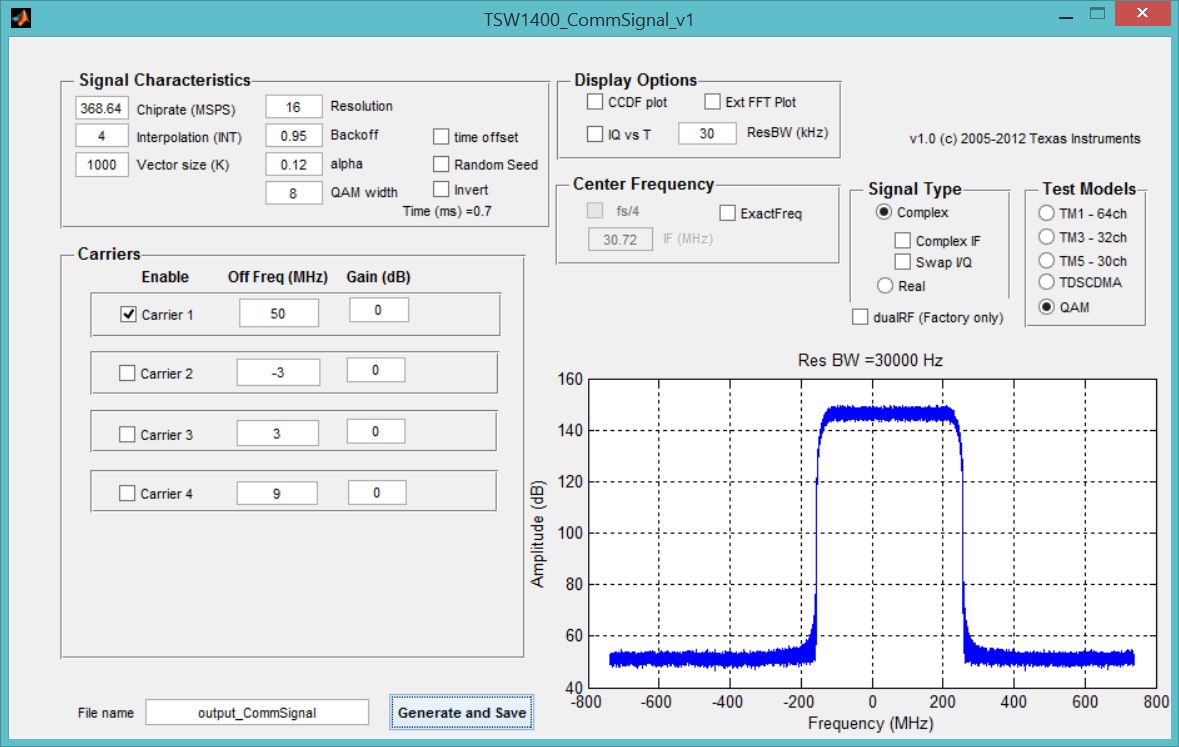Tick the Swap I/Q checkbox
Image resolution: width=1179 pixels, height=747 pixels.
(902, 262)
